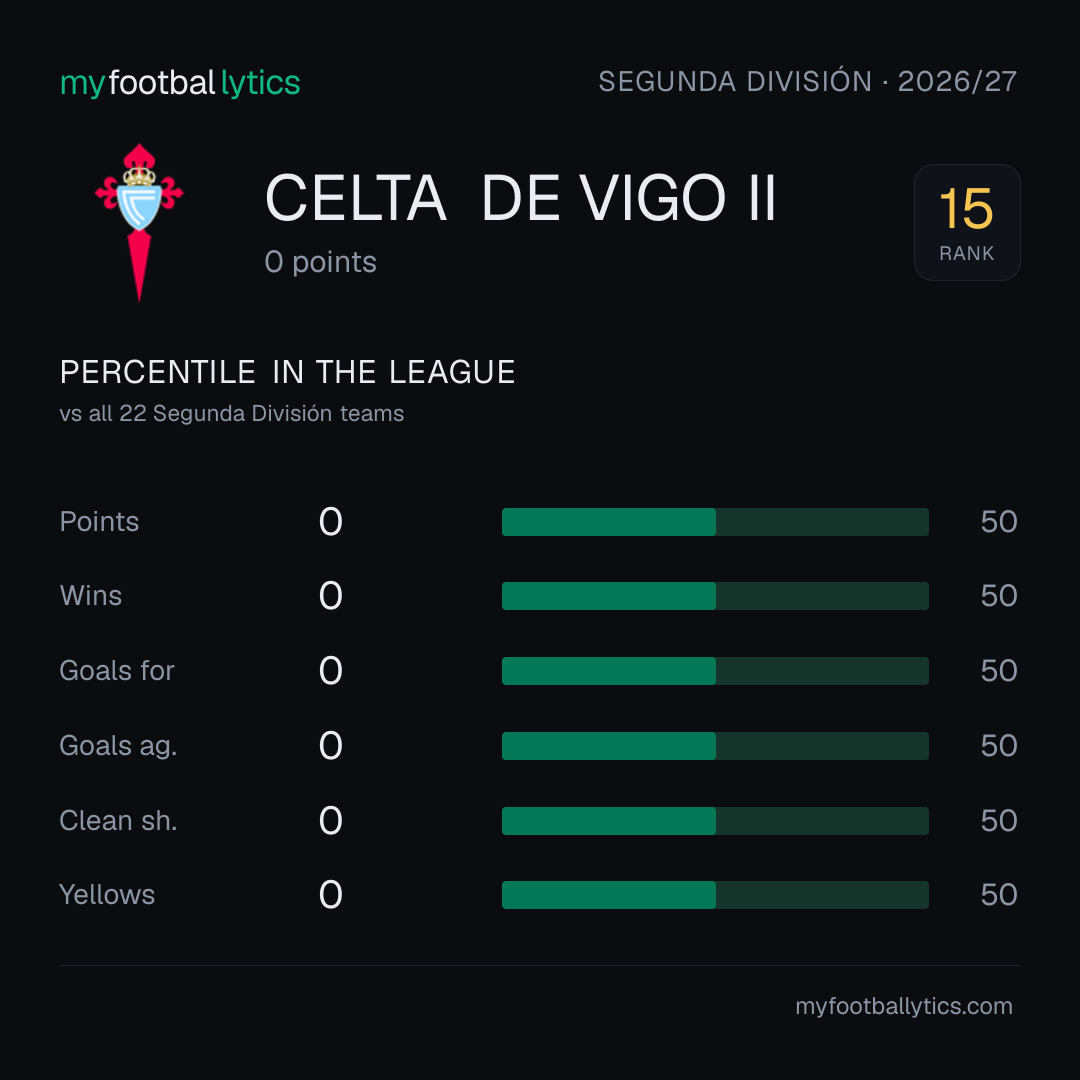This screenshot has width=1080, height=1080.
Task: Open the myfootballytics.com footer link
Action: 904,1006
